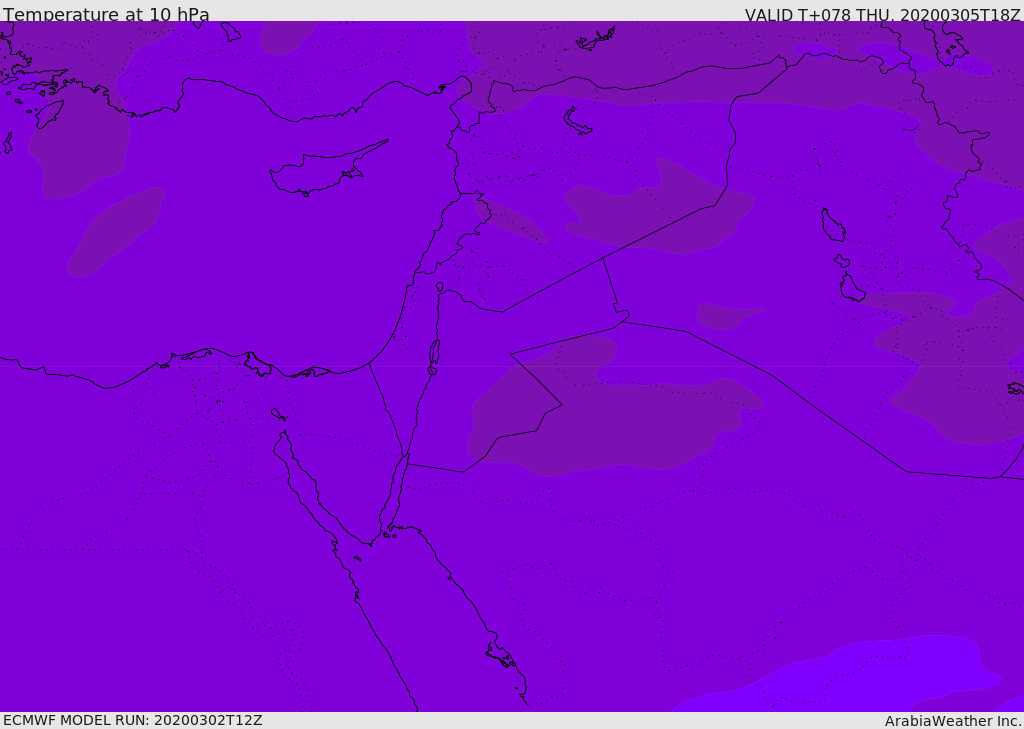Click the 'VALID T+078 THU. 20200305T18Z' label
Image resolution: width=1024 pixels, height=729 pixels.
tap(882, 14)
